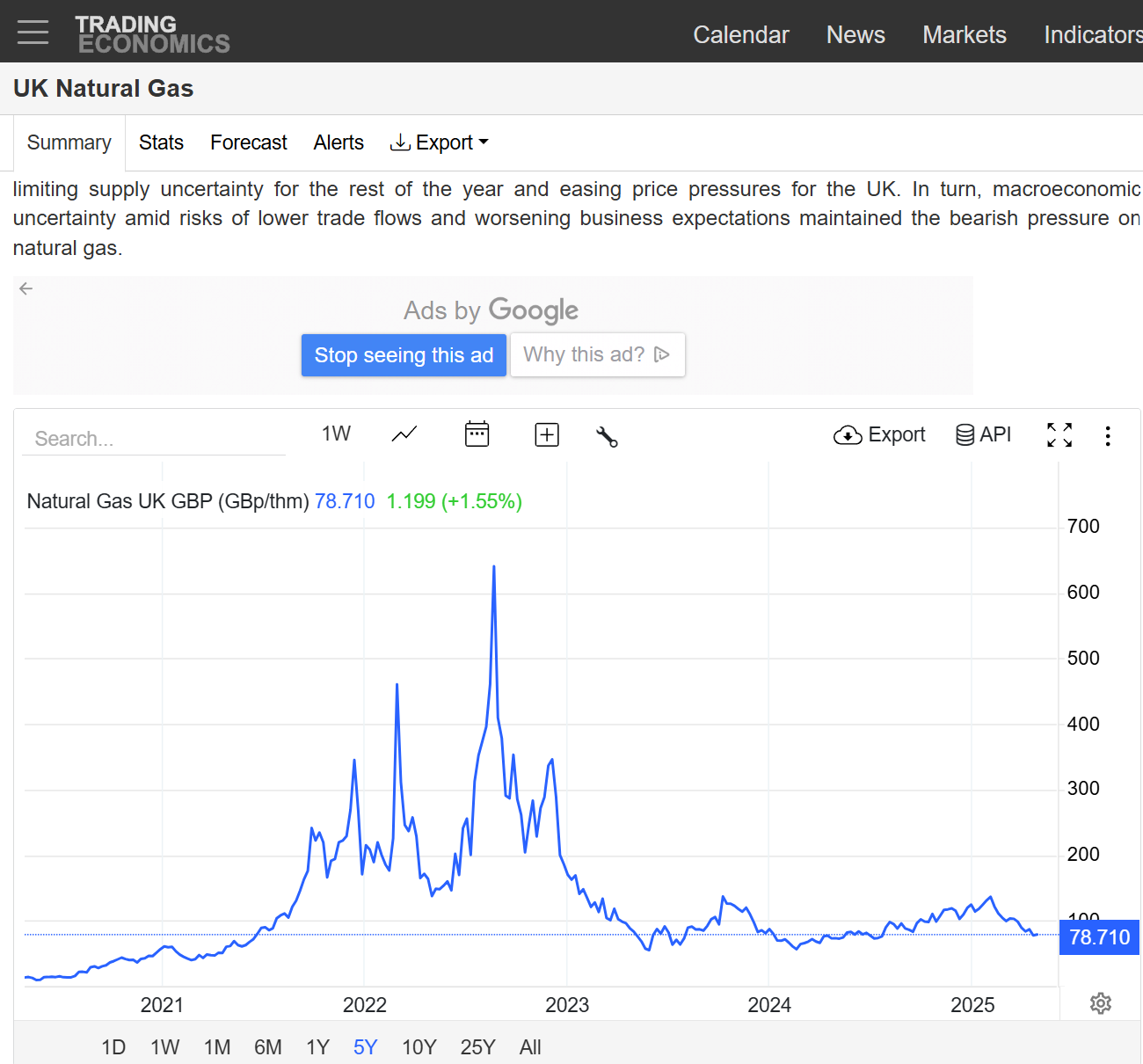Open the calendar date range picker
The height and width of the screenshot is (1064, 1143).
[477, 434]
